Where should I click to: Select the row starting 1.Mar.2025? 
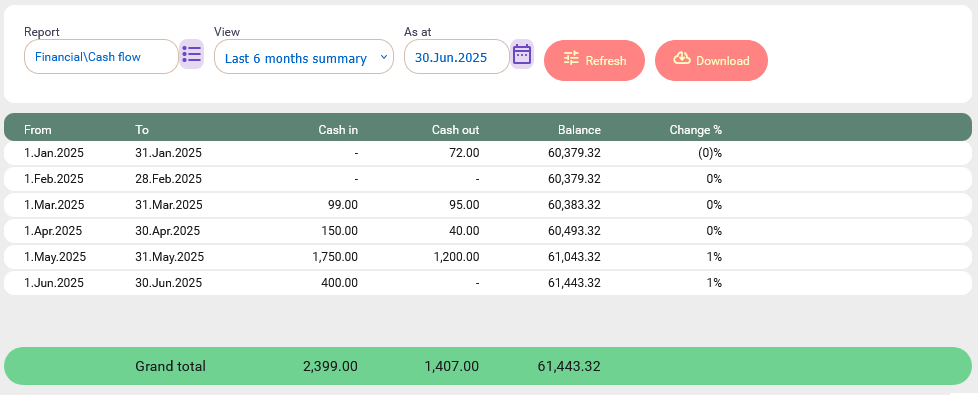[x=488, y=205]
